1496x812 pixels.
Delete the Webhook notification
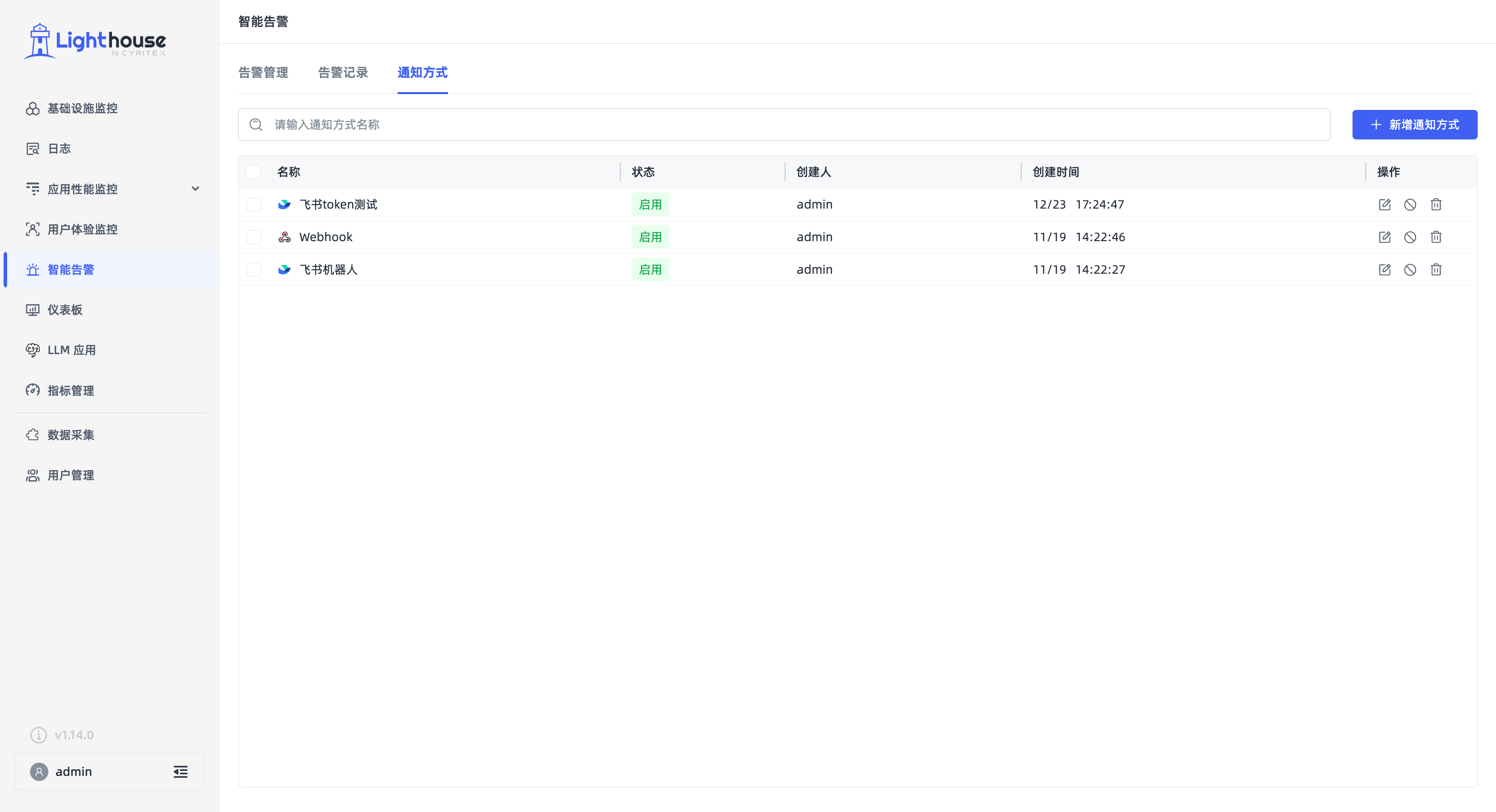tap(1436, 237)
